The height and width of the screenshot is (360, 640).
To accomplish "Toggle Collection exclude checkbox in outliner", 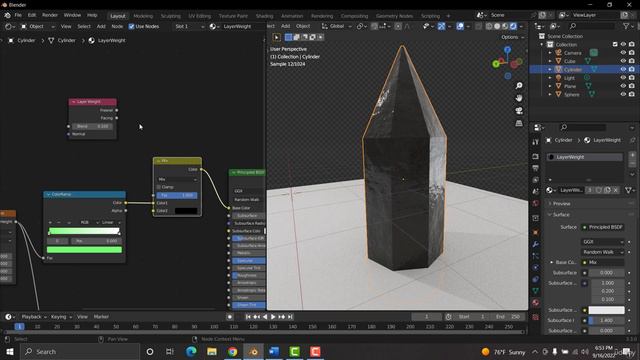I will (x=615, y=44).
